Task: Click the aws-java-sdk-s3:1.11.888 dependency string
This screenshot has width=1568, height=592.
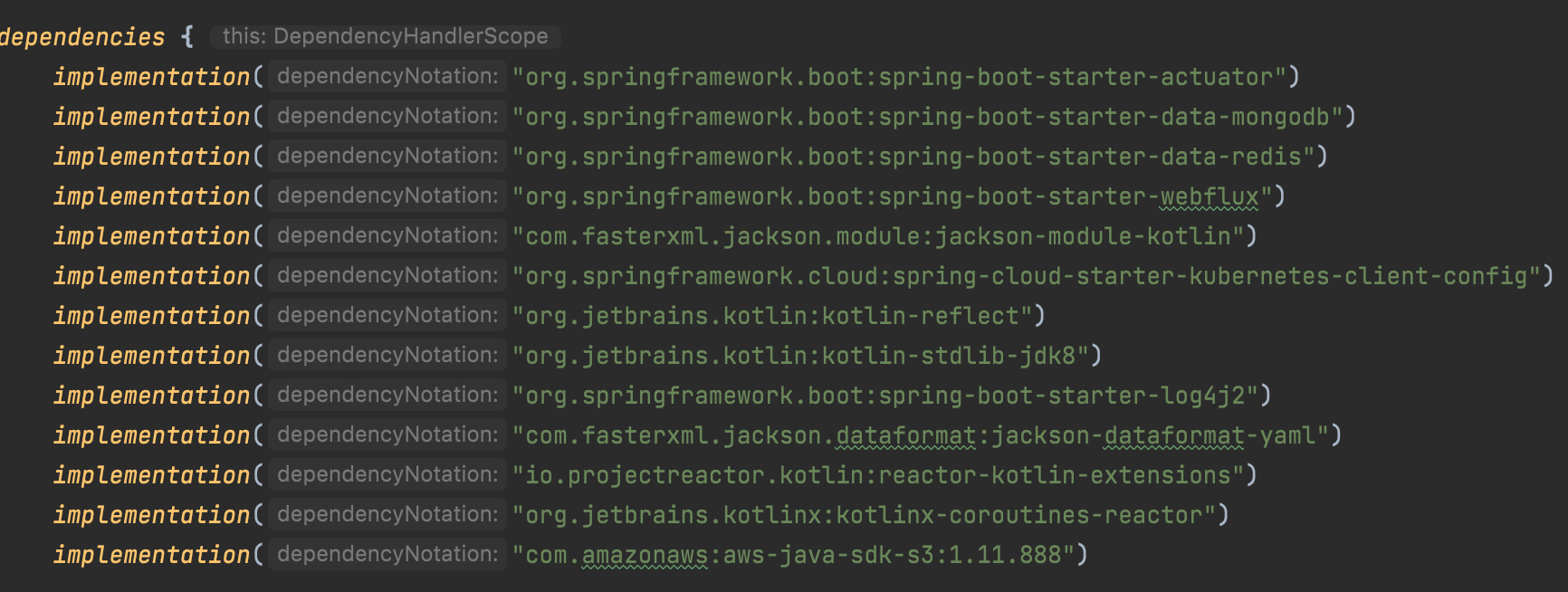Action: 794,555
